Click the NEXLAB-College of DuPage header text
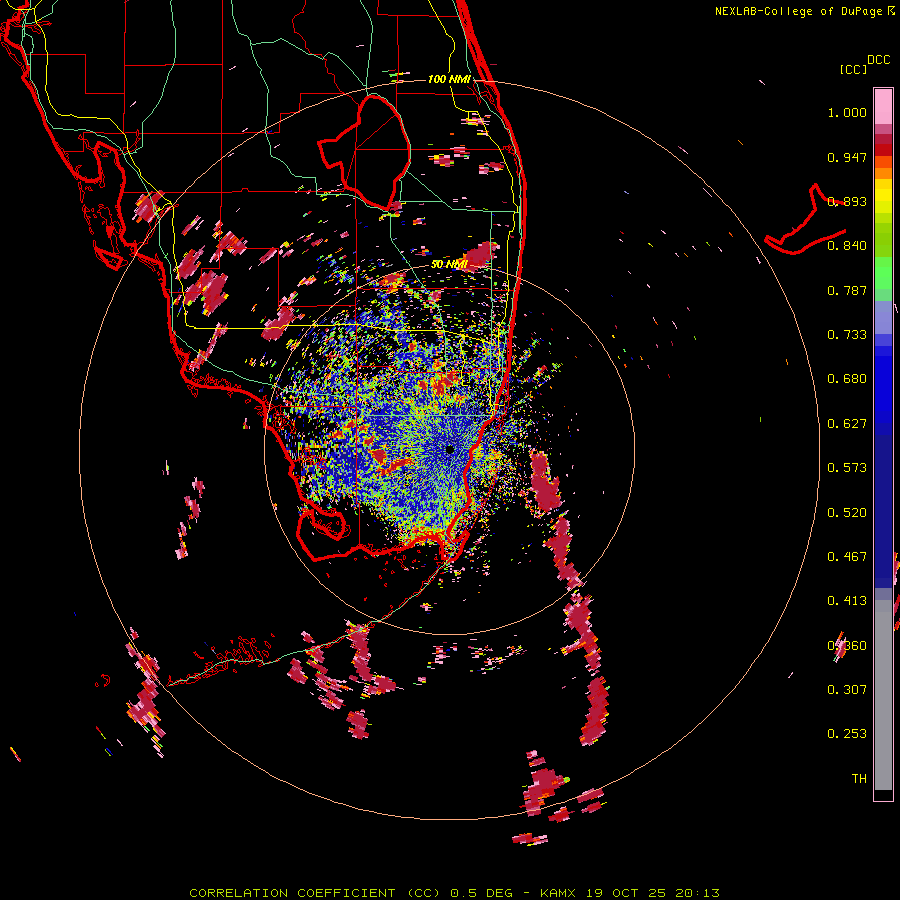Viewport: 900px width, 900px height. pyautogui.click(x=798, y=11)
